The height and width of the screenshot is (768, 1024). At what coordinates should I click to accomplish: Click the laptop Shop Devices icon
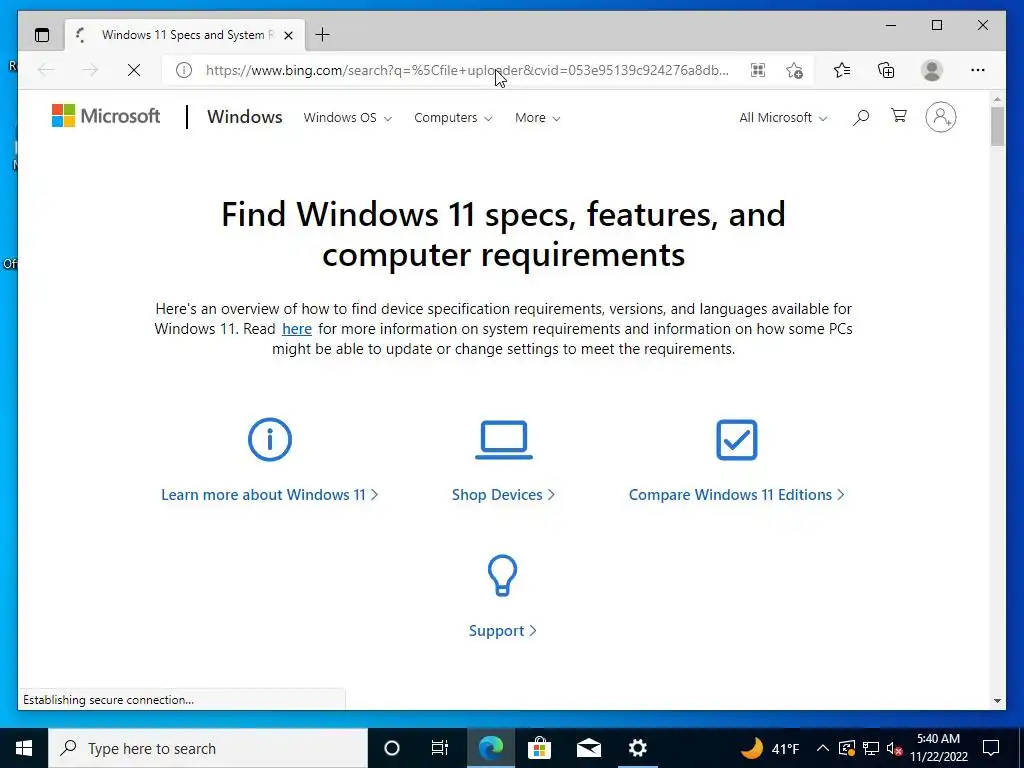click(x=504, y=440)
